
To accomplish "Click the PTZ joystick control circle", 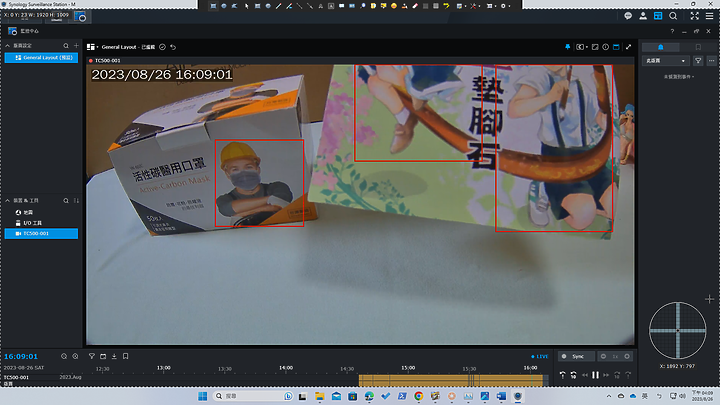I will click(677, 330).
